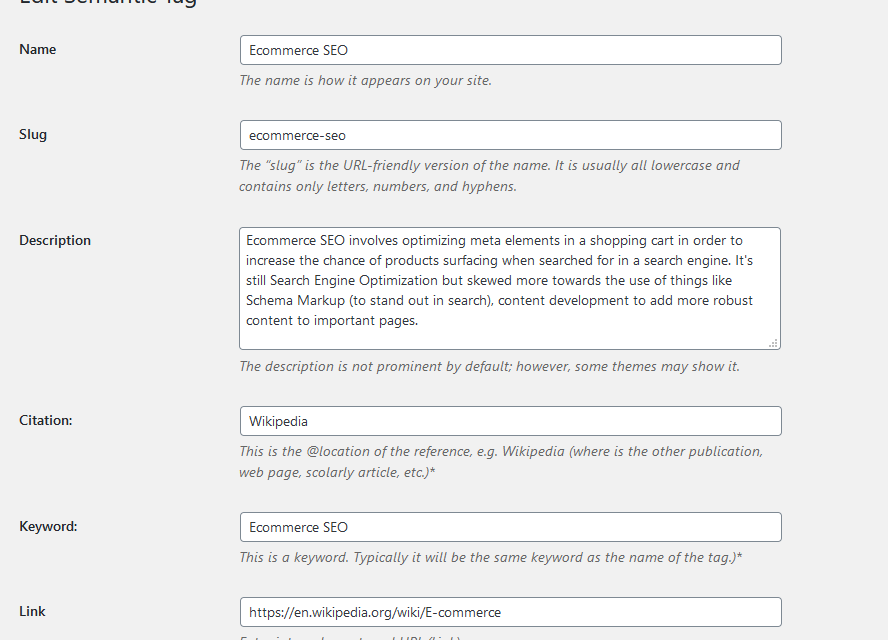The image size is (888, 640).
Task: Click the Description textarea resize handle
Action: click(773, 343)
